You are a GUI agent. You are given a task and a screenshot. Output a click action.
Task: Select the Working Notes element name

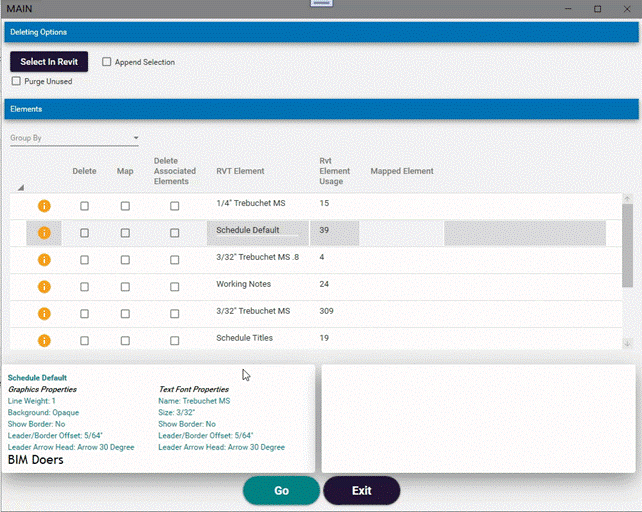pyautogui.click(x=244, y=284)
